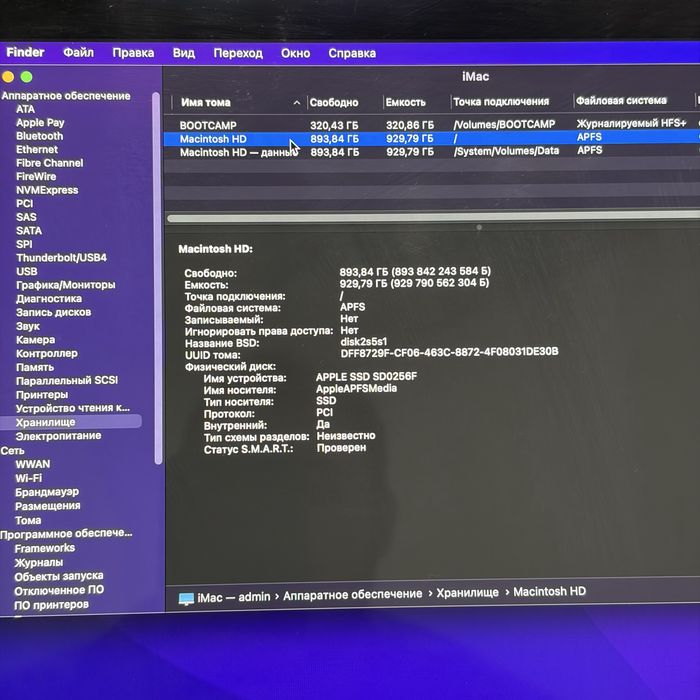Click the iMac computer icon in path bar
This screenshot has width=700, height=700.
tap(186, 598)
